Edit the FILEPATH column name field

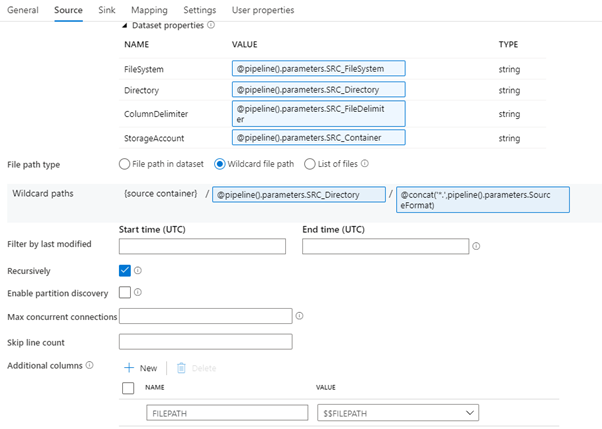(x=227, y=413)
